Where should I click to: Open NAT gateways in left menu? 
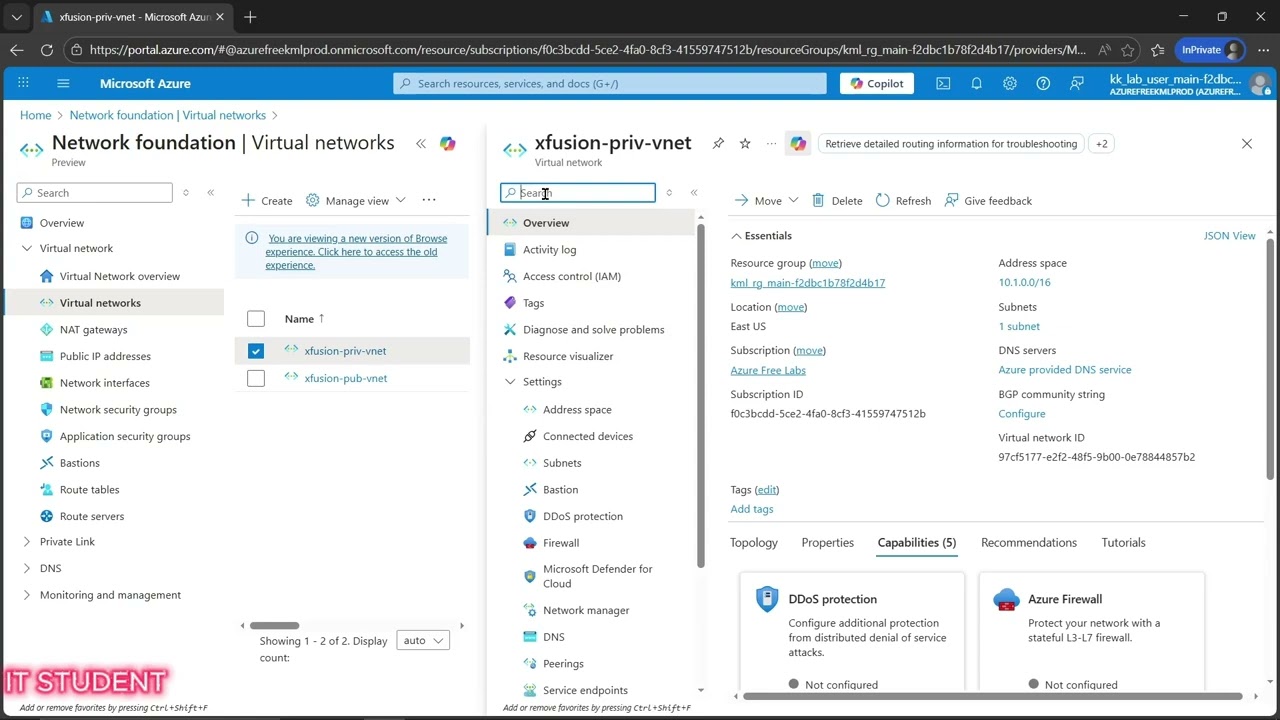pyautogui.click(x=93, y=329)
